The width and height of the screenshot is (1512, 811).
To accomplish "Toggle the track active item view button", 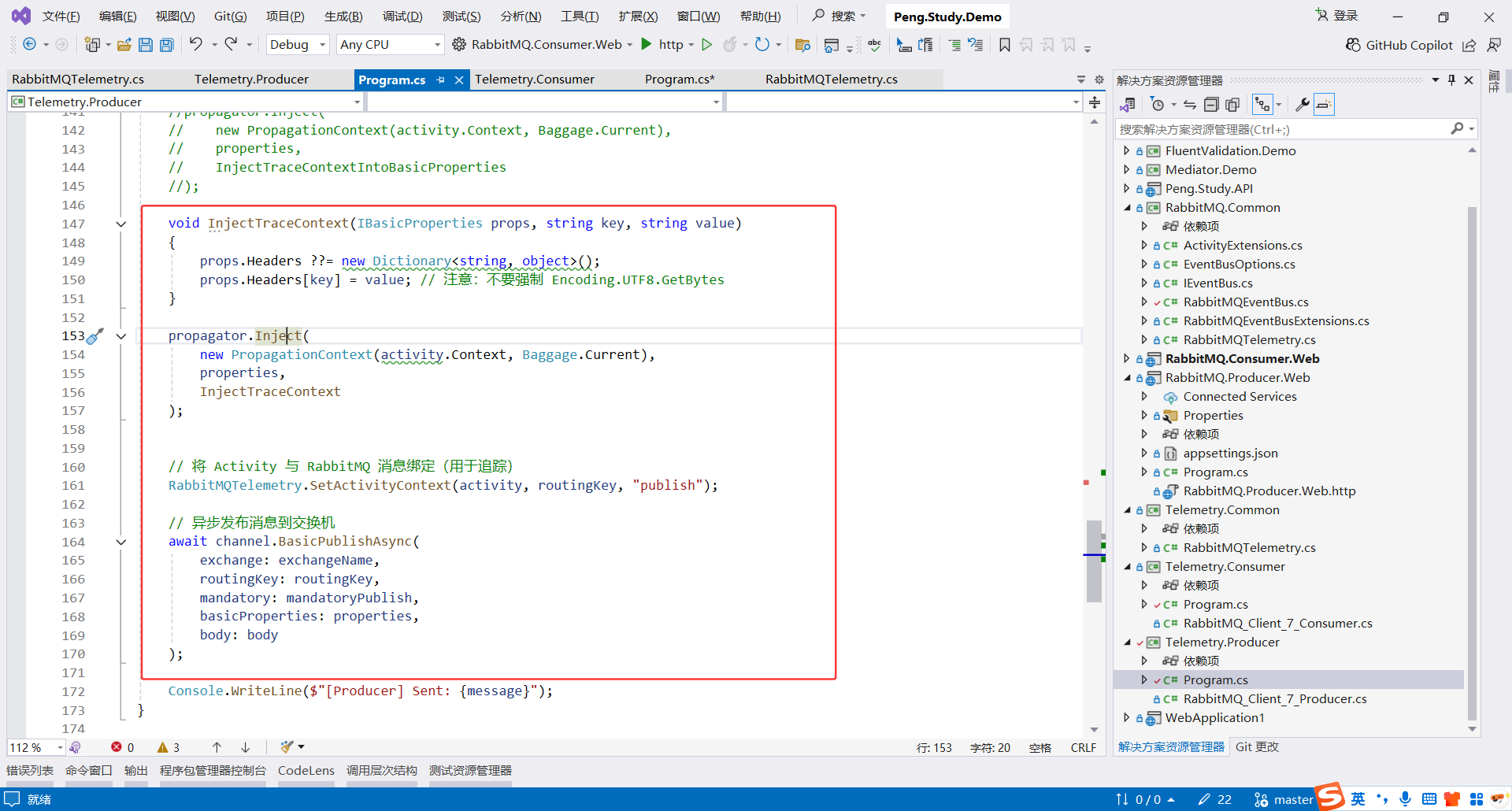I will [1262, 105].
